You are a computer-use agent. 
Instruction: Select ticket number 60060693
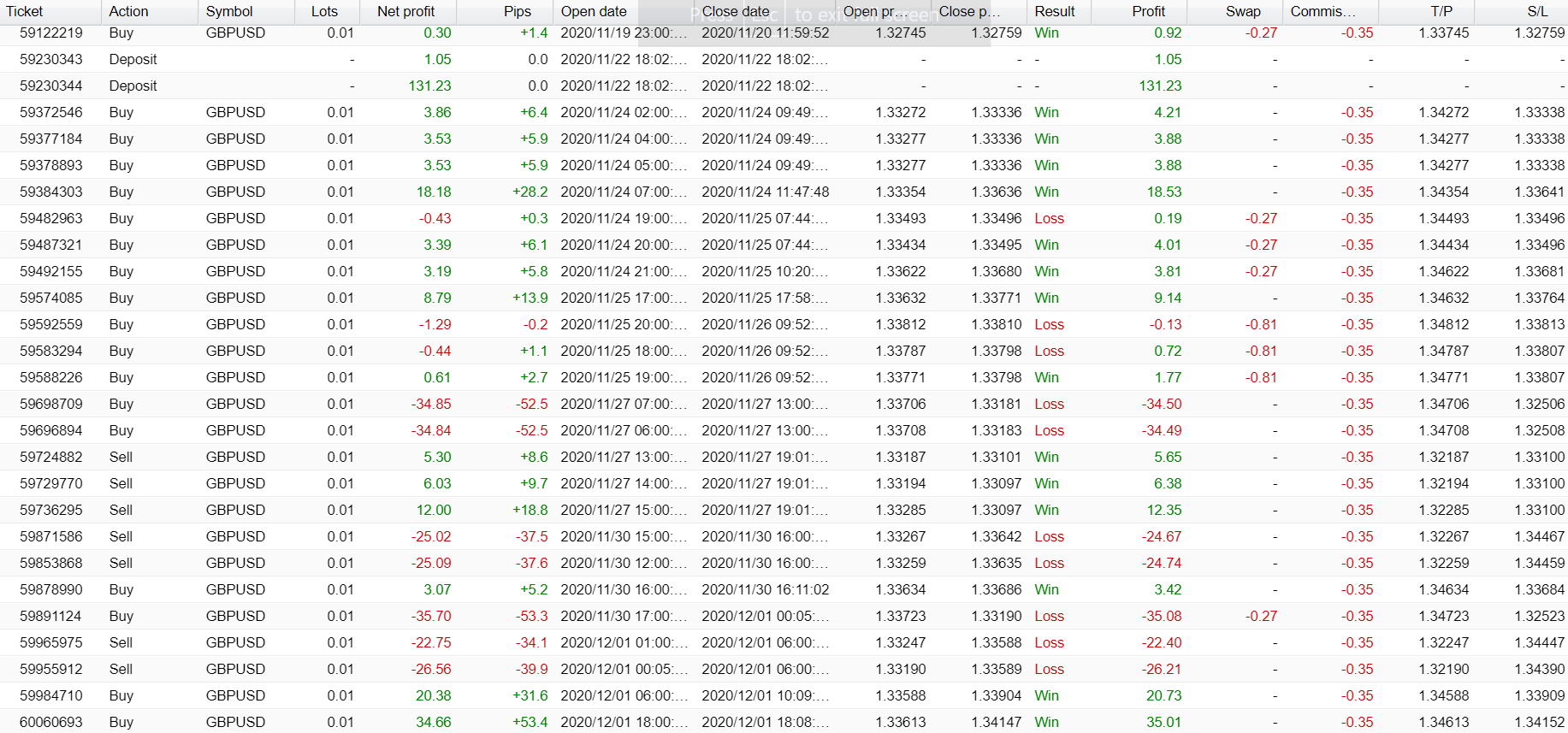click(51, 722)
